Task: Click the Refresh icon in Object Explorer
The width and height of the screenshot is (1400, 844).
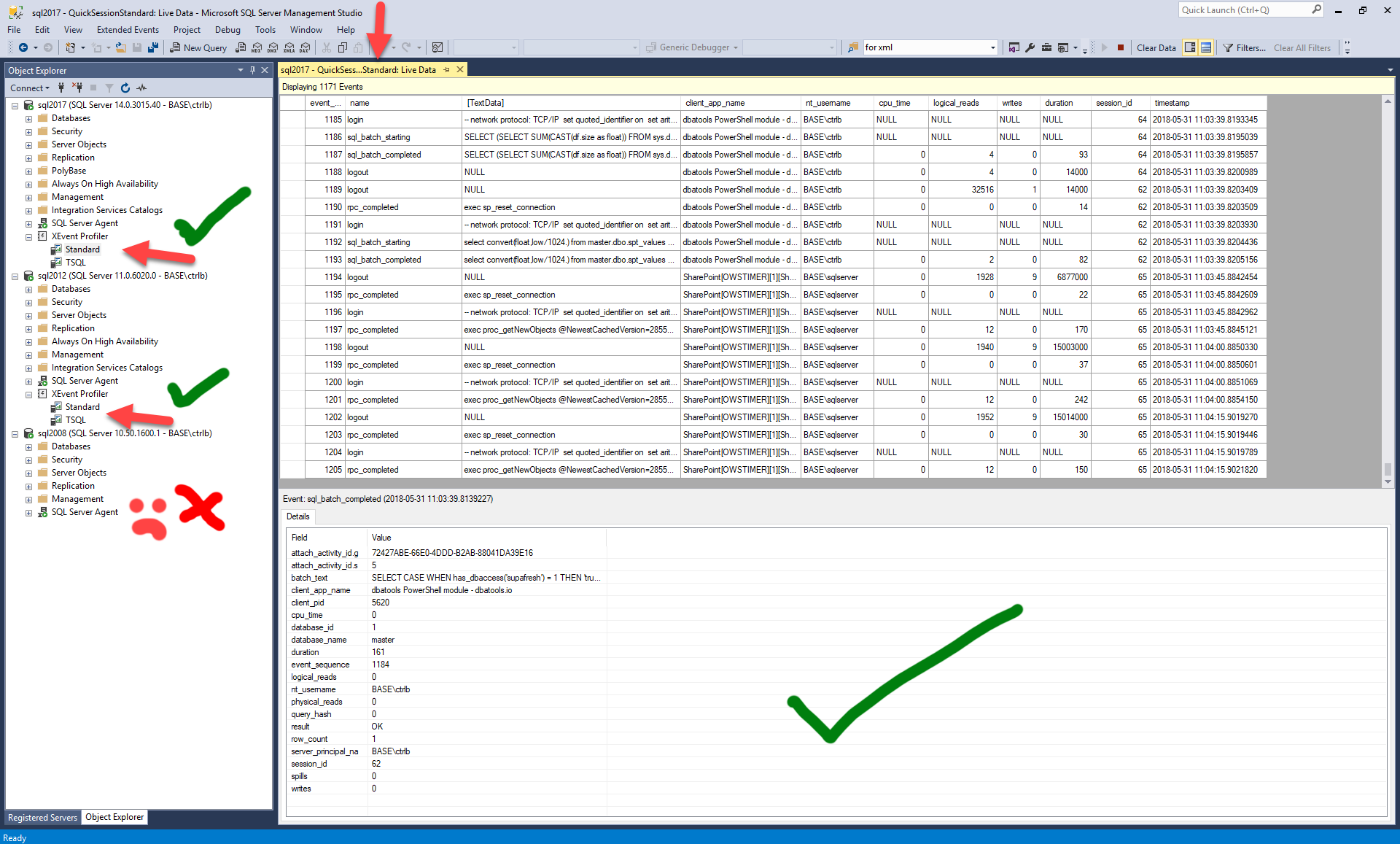Action: (125, 88)
